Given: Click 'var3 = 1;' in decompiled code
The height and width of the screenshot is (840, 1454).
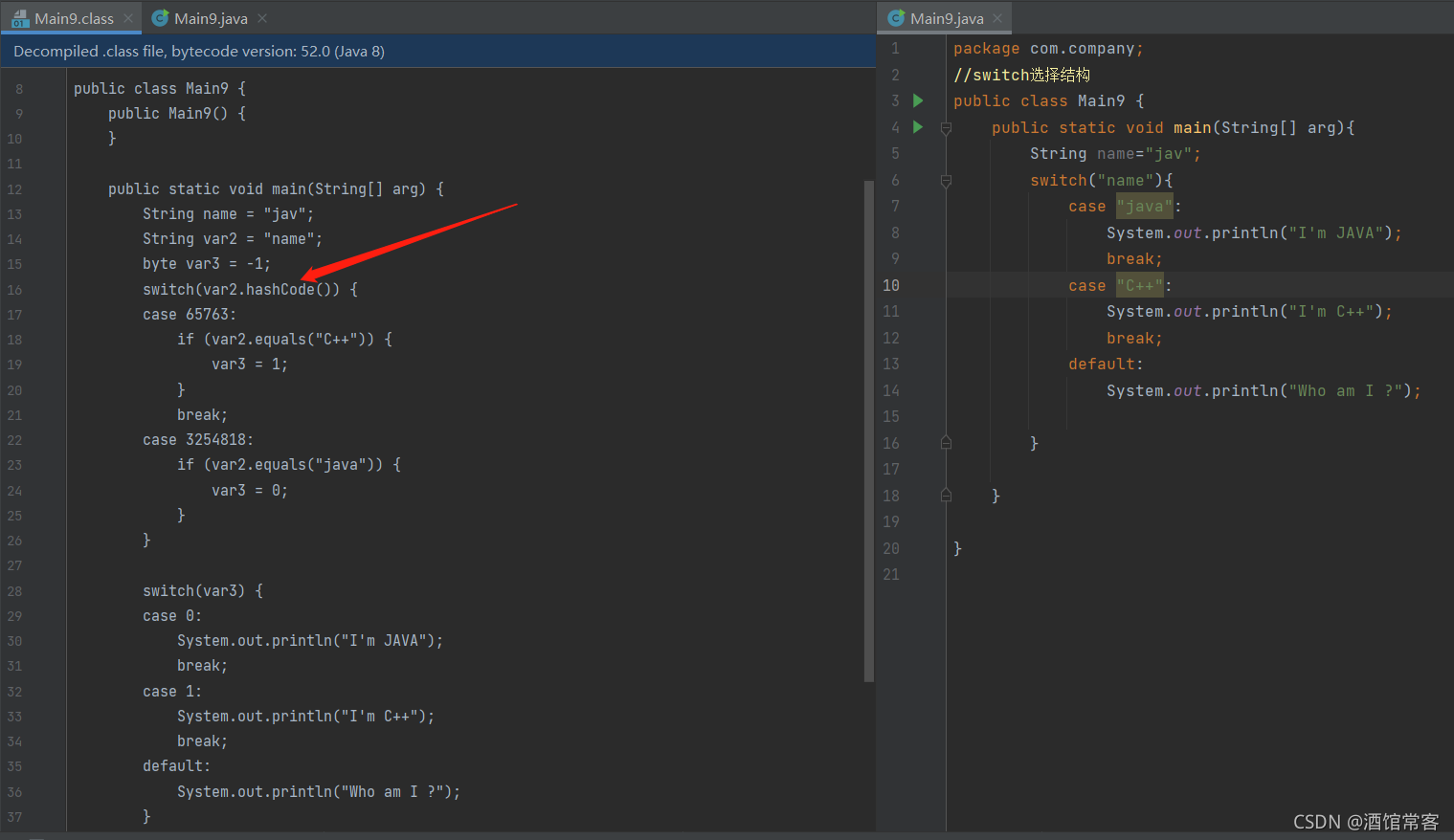Looking at the screenshot, I should [x=250, y=364].
